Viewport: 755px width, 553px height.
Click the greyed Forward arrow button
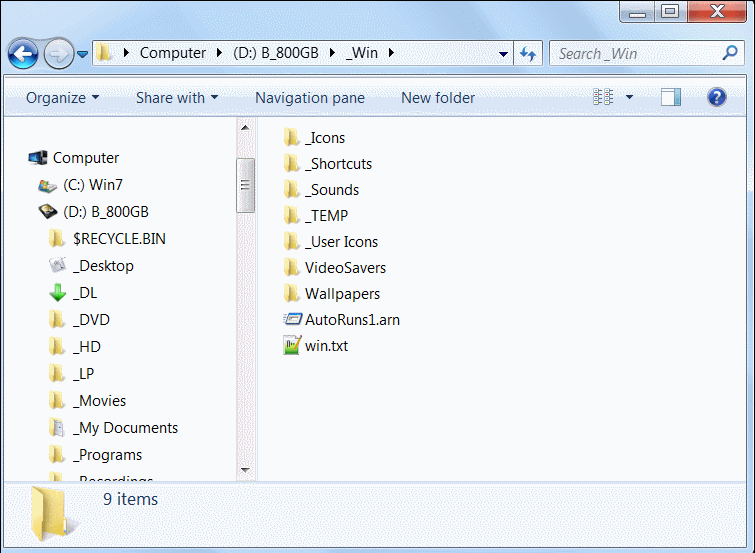coord(59,53)
